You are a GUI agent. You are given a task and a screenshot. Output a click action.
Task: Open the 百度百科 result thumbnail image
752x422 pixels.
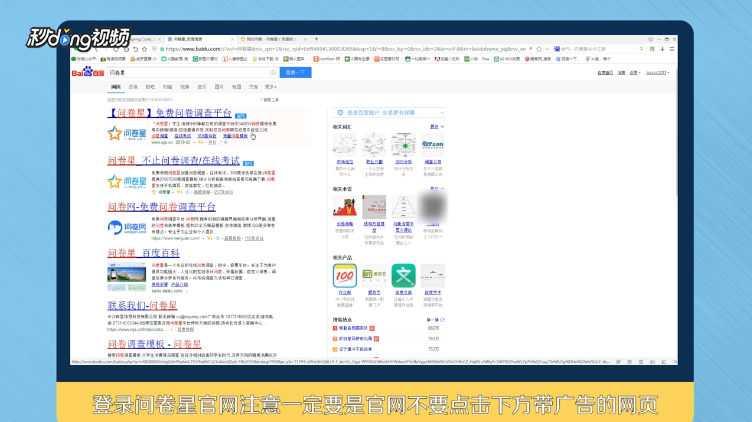click(x=127, y=277)
